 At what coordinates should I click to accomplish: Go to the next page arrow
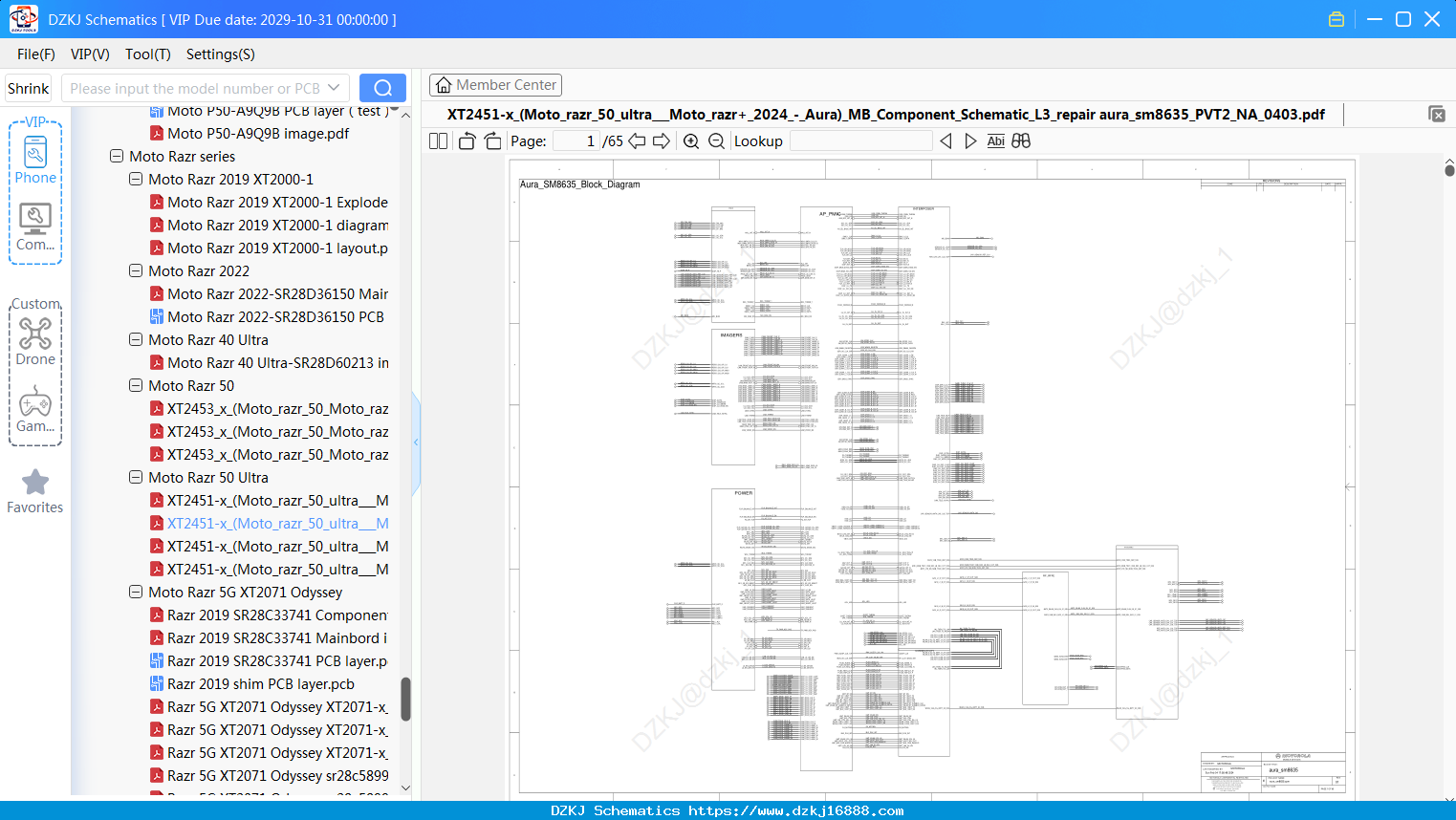662,141
